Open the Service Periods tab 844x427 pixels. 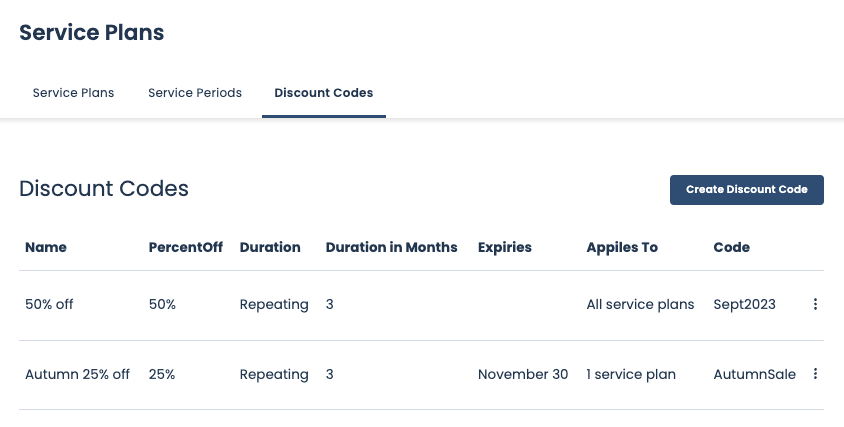click(195, 93)
